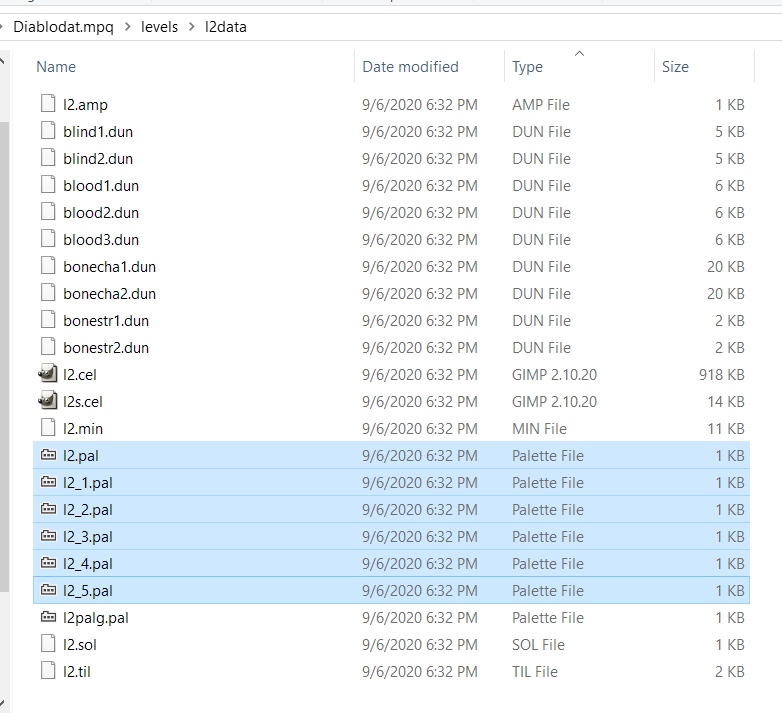The height and width of the screenshot is (713, 782).
Task: Select the file name blood2.dun
Action: click(x=101, y=212)
